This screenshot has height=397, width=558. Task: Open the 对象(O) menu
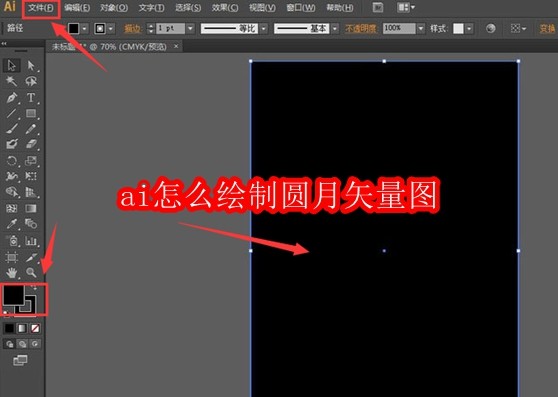coord(114,8)
